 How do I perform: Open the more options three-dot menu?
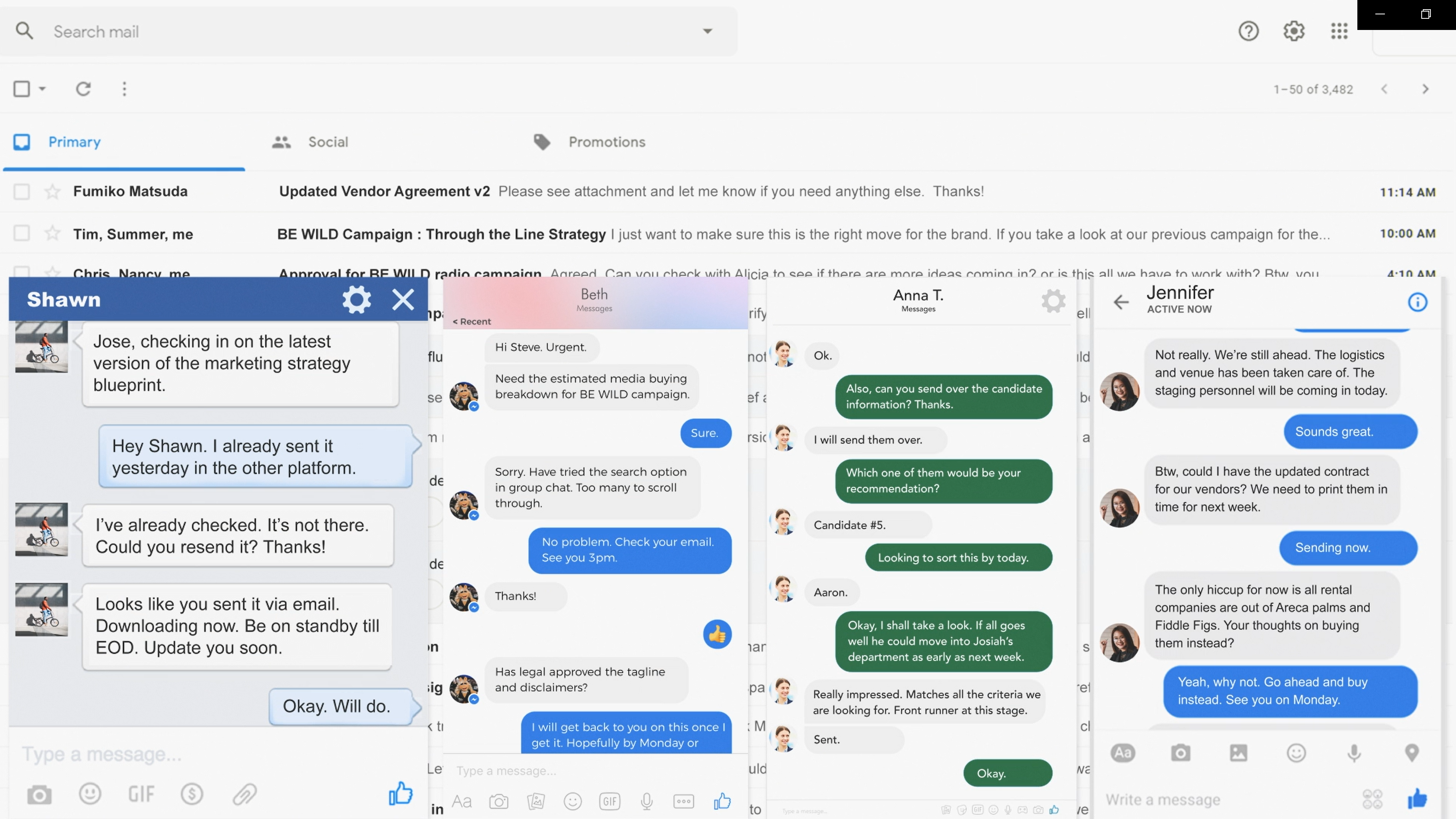[124, 89]
